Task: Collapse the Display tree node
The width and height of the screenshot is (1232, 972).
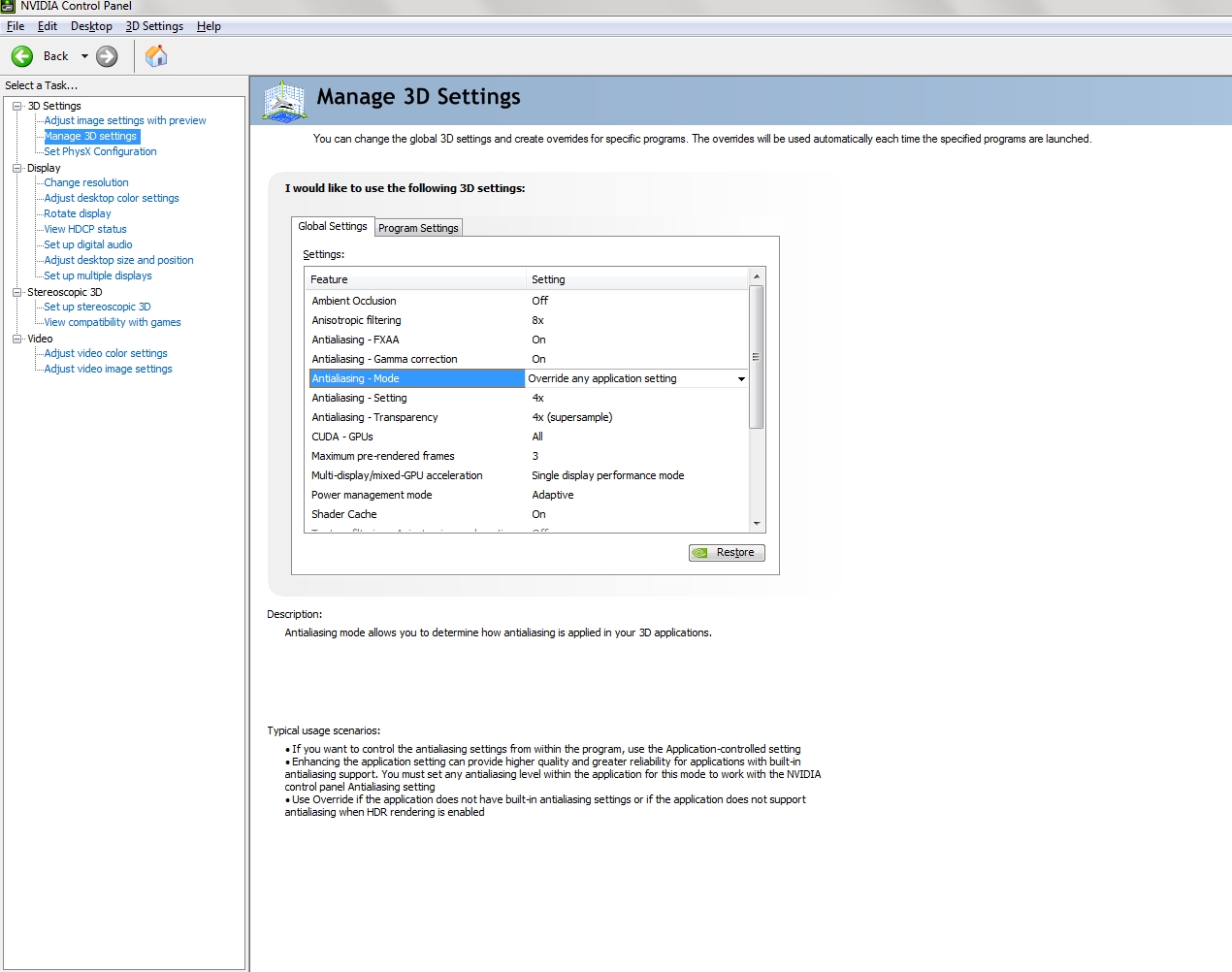Action: click(16, 168)
